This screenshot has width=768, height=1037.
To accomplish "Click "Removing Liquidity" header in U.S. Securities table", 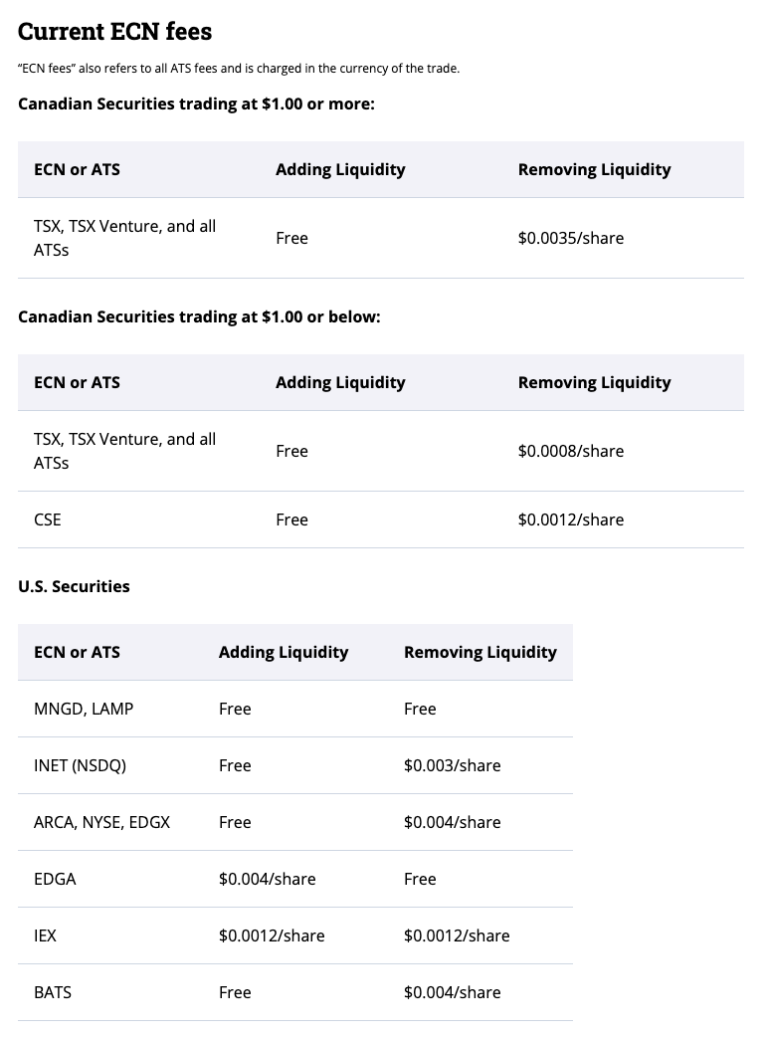I will pyautogui.click(x=480, y=652).
